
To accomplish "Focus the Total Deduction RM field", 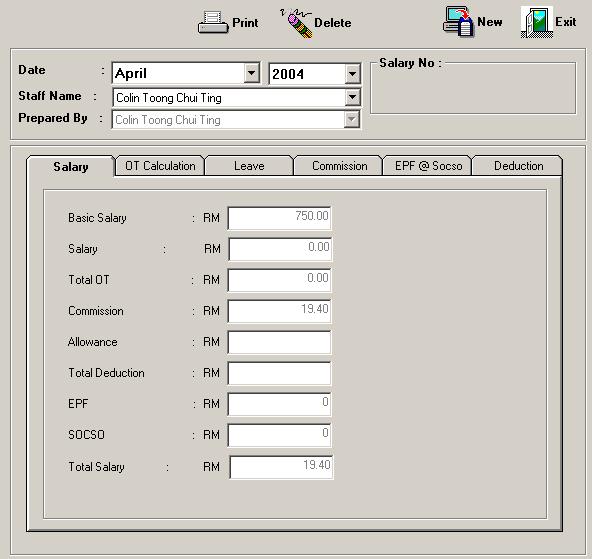I will 279,373.
